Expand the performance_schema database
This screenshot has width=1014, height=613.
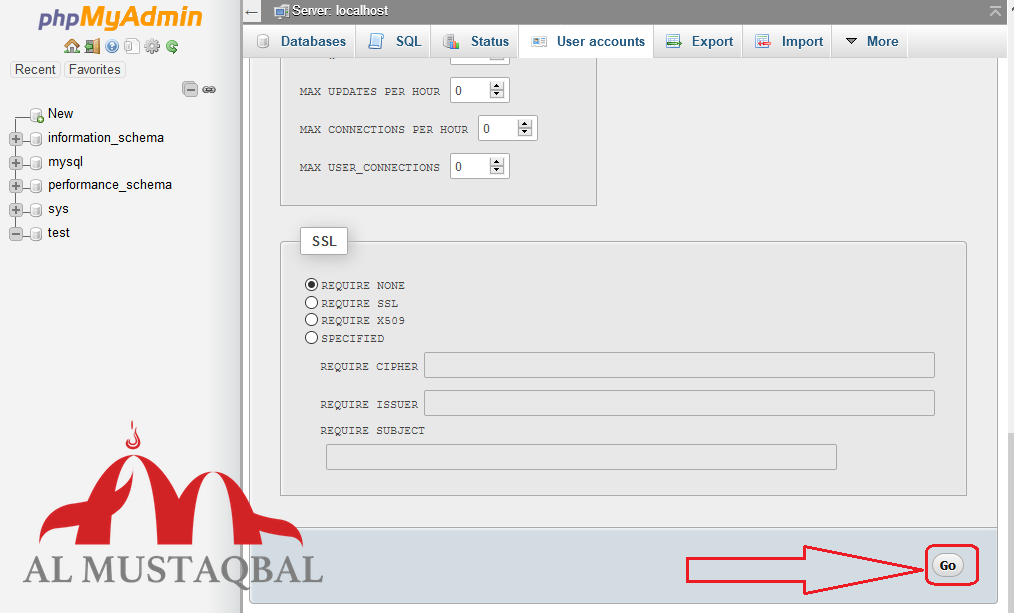point(16,185)
